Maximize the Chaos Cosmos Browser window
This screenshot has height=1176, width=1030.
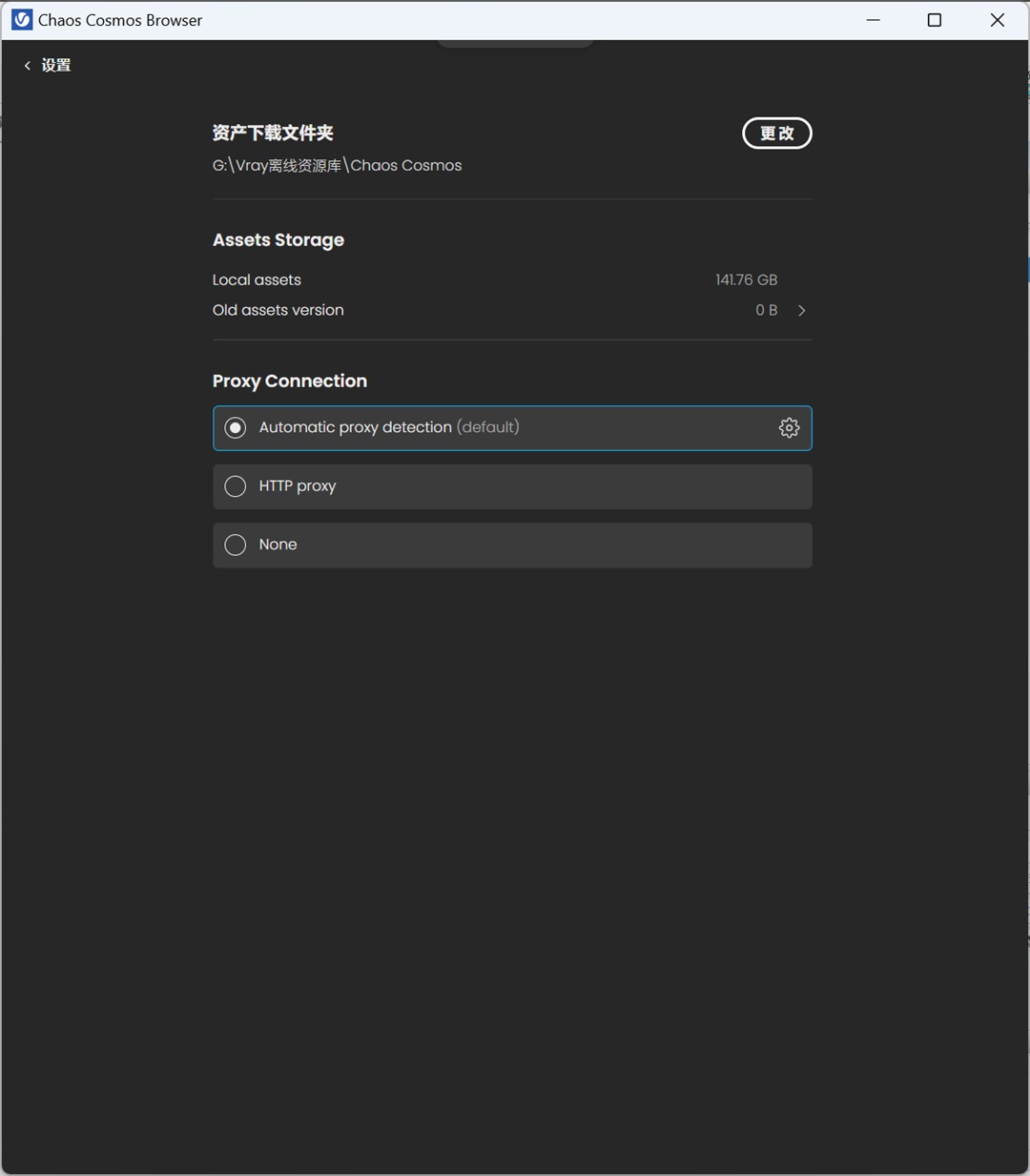pos(935,20)
